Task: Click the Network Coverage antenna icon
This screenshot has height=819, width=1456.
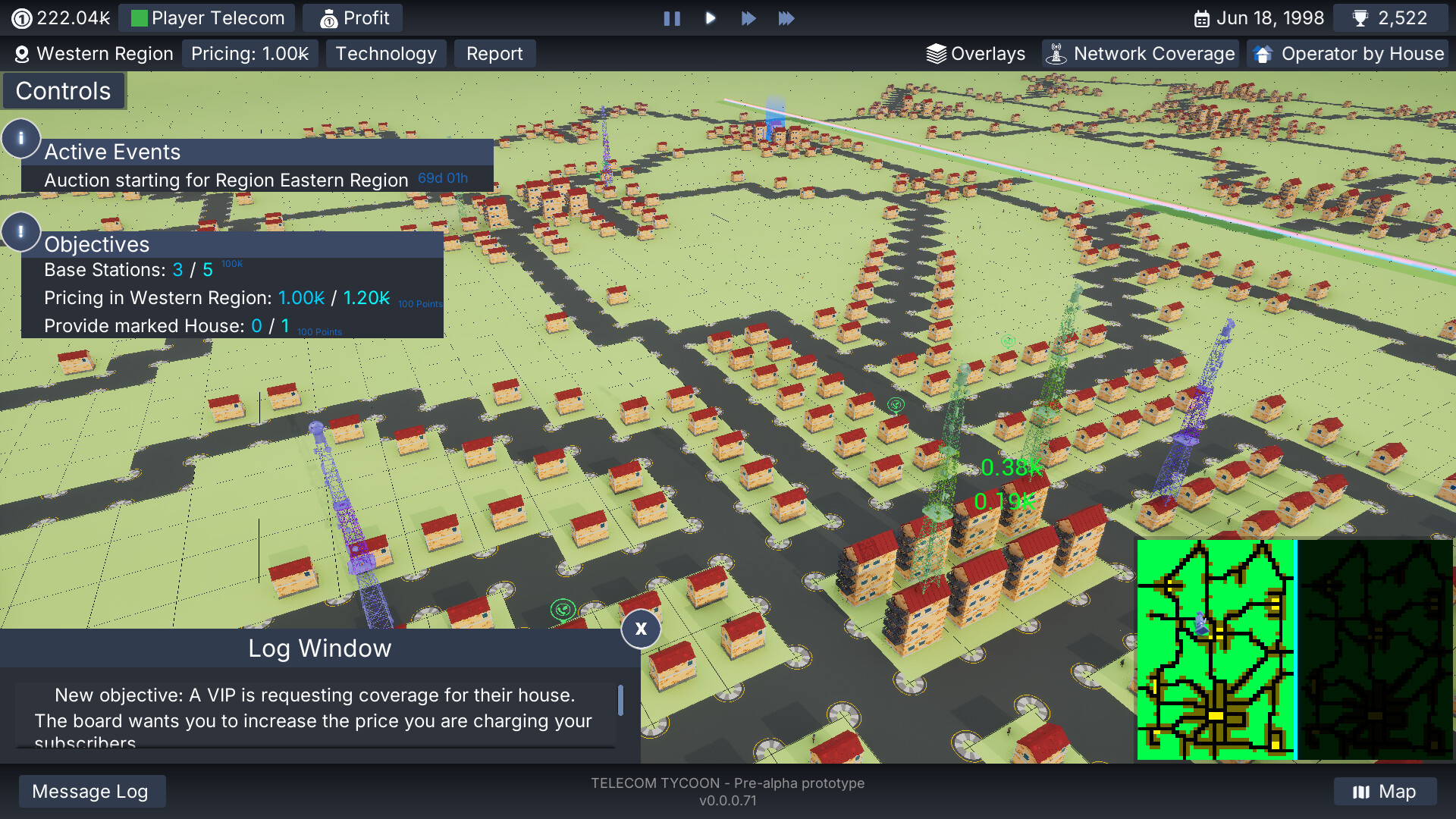Action: (1056, 53)
